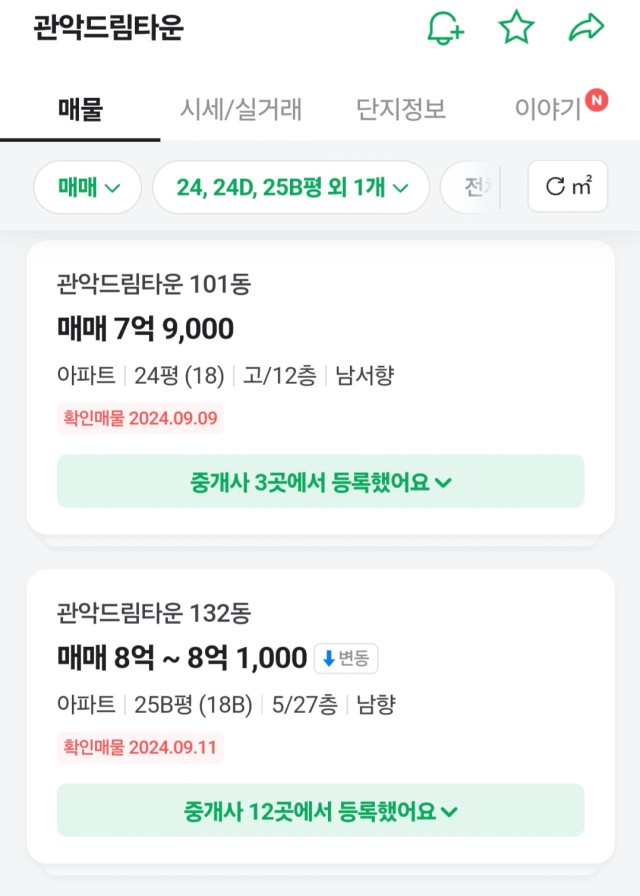
Task: Share listing using arrow icon
Action: [x=586, y=27]
